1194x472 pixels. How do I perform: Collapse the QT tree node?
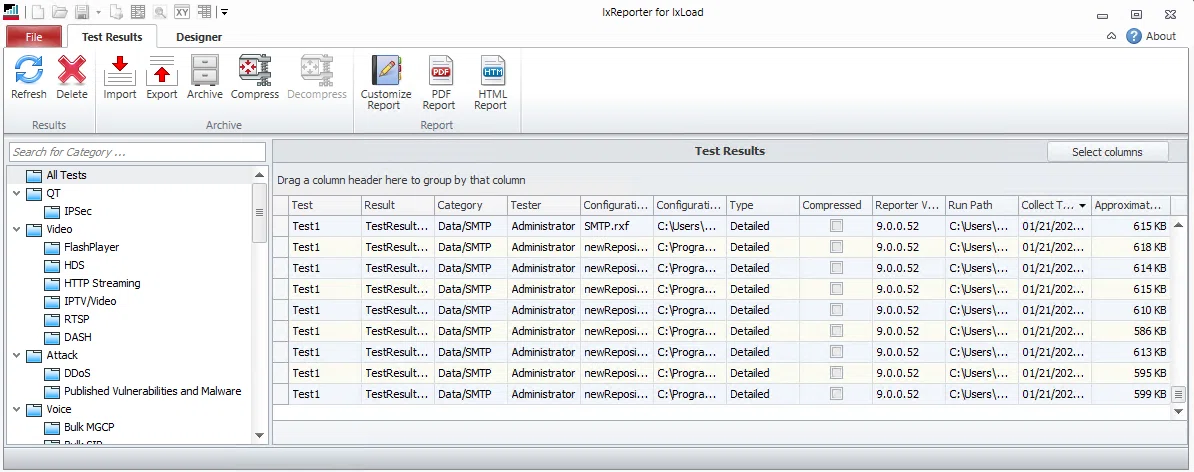click(17, 193)
